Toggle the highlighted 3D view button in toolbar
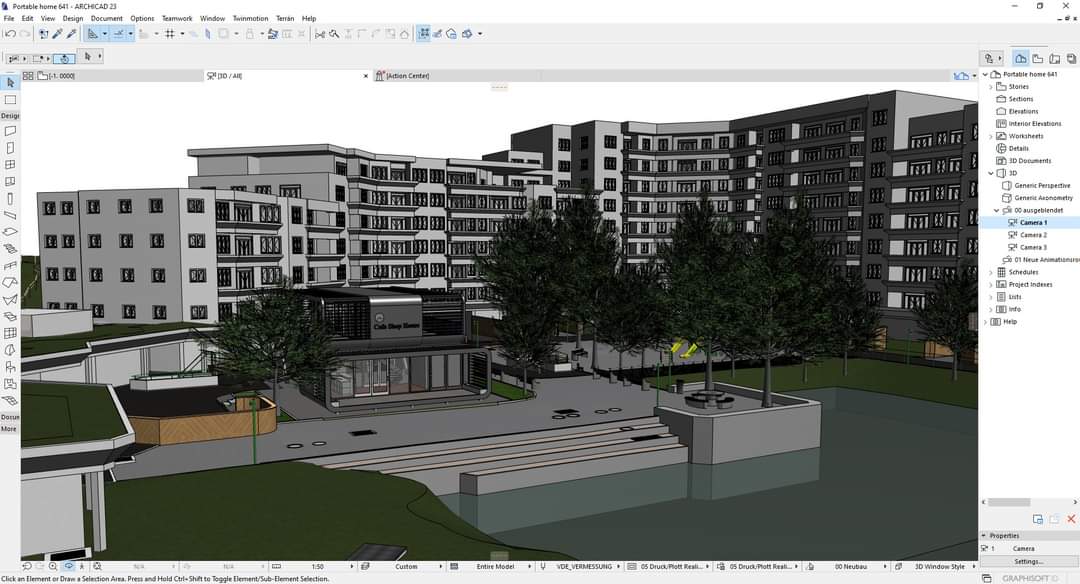The width and height of the screenshot is (1080, 584). [x=424, y=33]
